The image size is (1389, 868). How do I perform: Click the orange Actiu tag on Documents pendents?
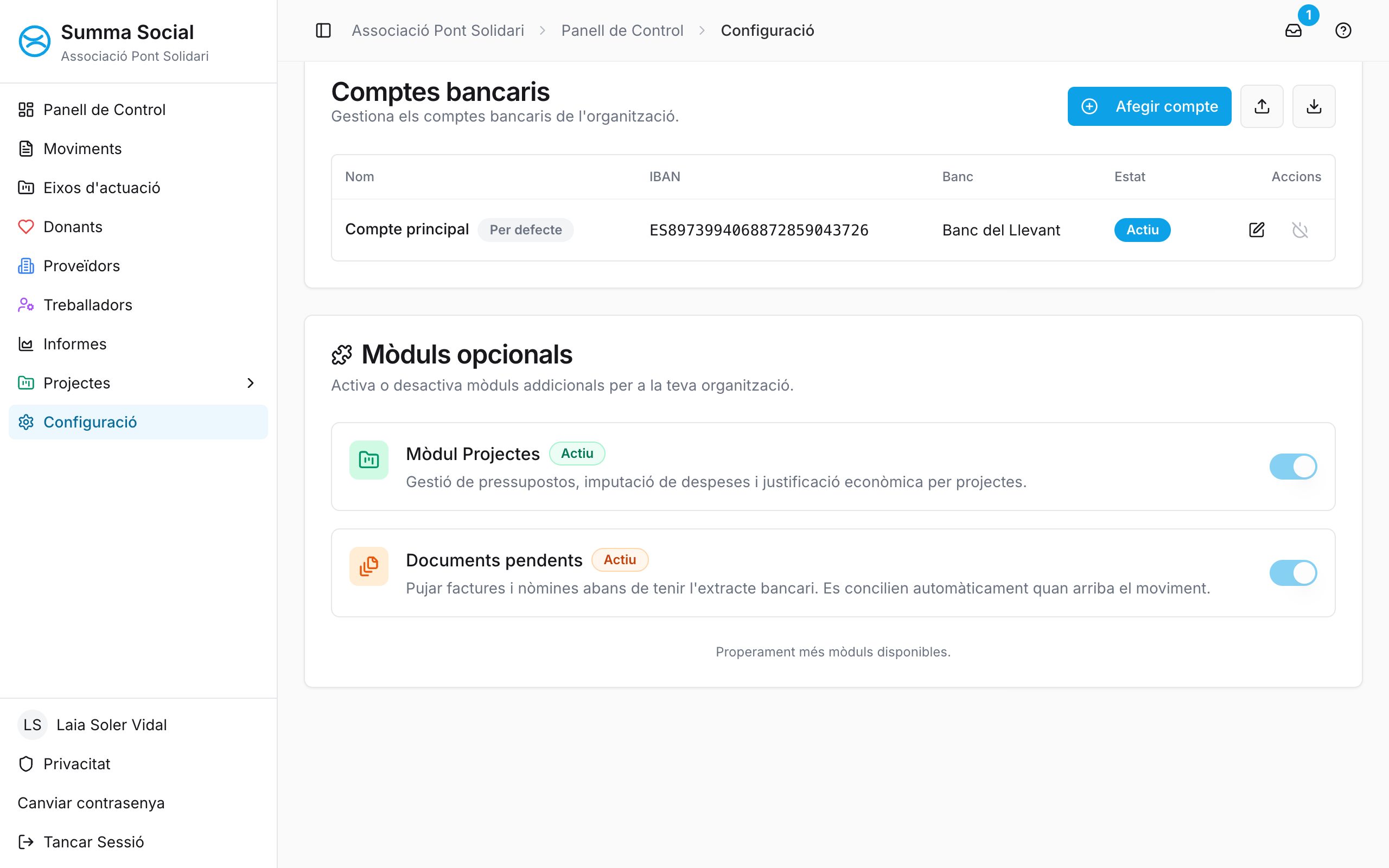(x=620, y=560)
